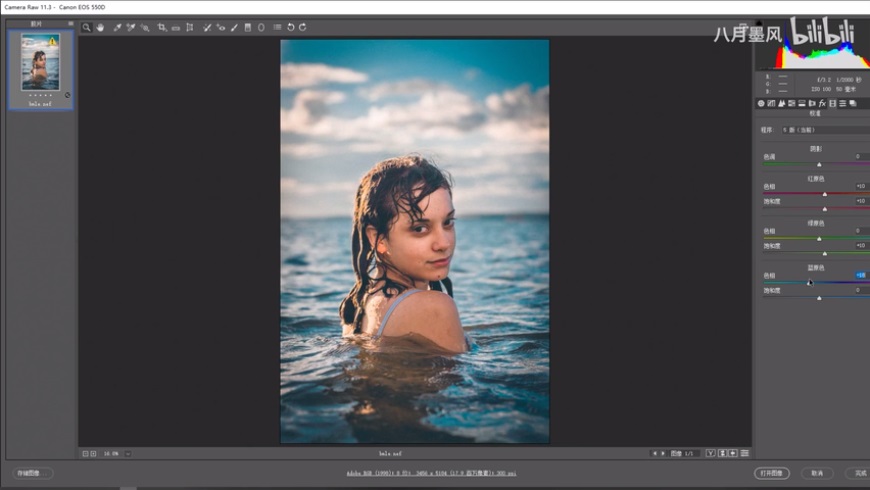Copy current settings to before
Image resolution: width=870 pixels, height=490 pixels.
733,453
